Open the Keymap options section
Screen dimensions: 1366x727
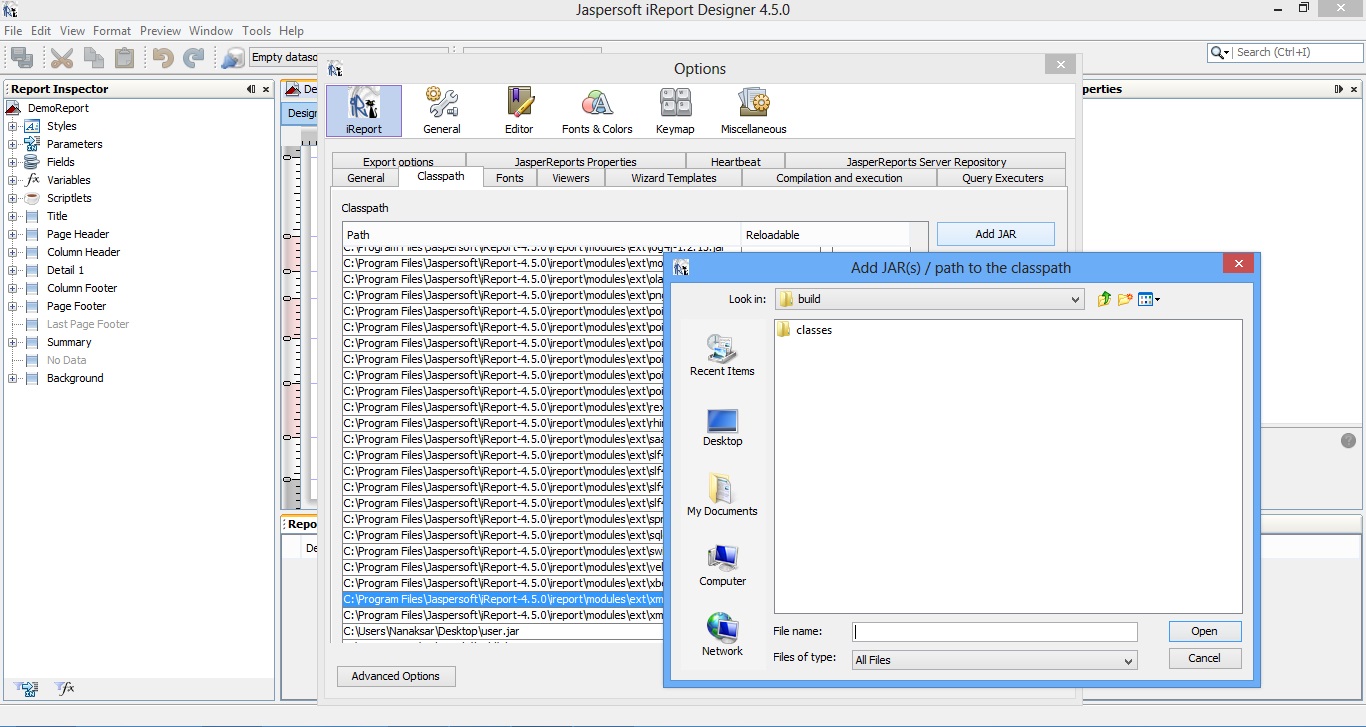click(675, 108)
